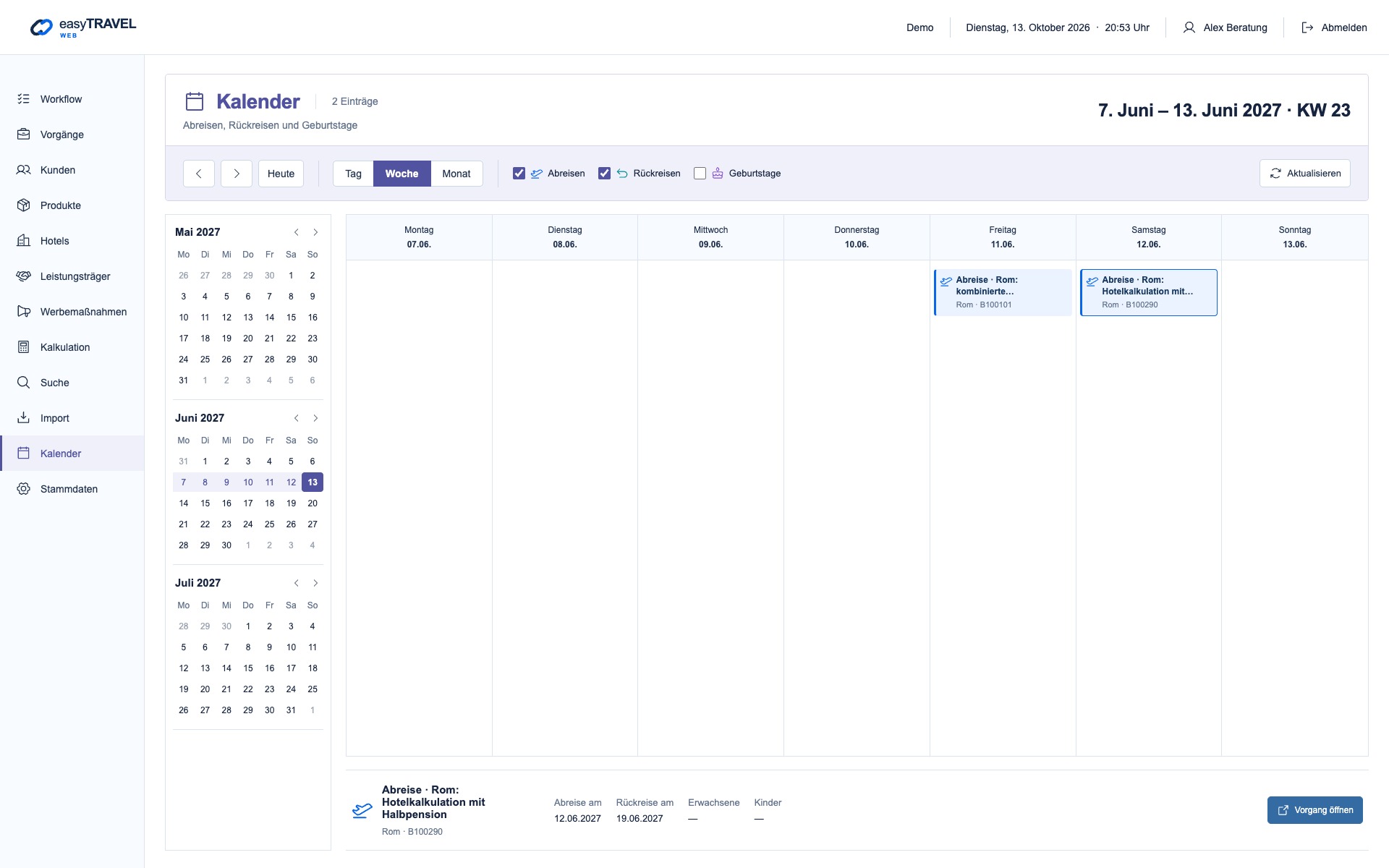Open the Import download icon
Viewport: 1389px width, 868px height.
24,418
